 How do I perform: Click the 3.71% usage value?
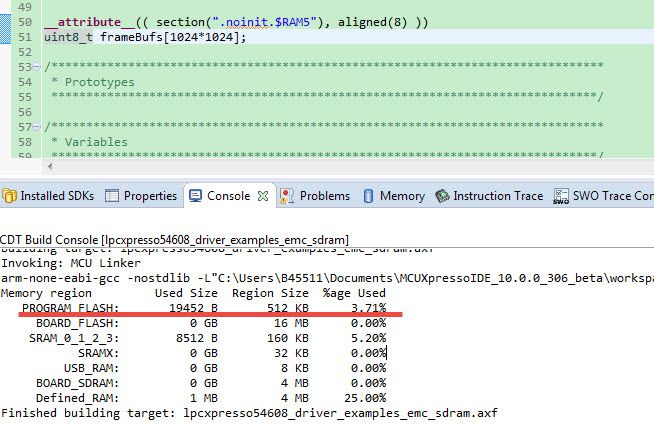pyautogui.click(x=369, y=308)
